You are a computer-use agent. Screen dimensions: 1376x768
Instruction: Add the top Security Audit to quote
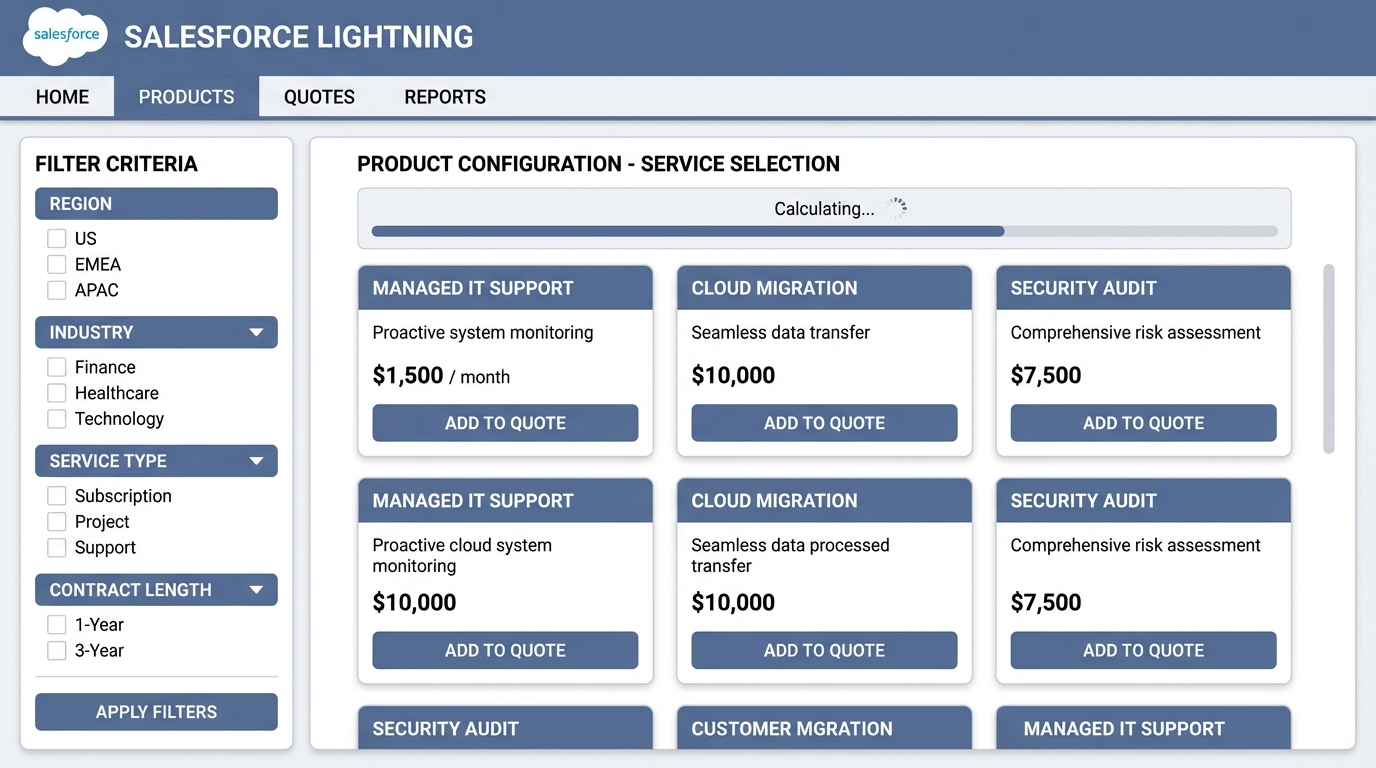(1143, 423)
